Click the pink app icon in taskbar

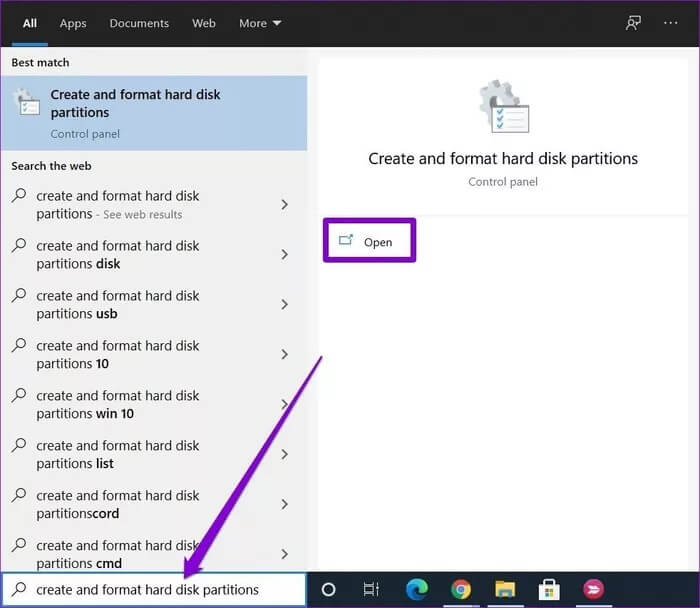[594, 589]
